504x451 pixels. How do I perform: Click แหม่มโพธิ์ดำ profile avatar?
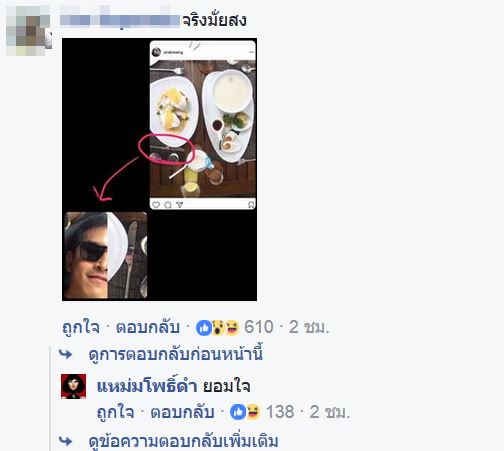[x=73, y=386]
